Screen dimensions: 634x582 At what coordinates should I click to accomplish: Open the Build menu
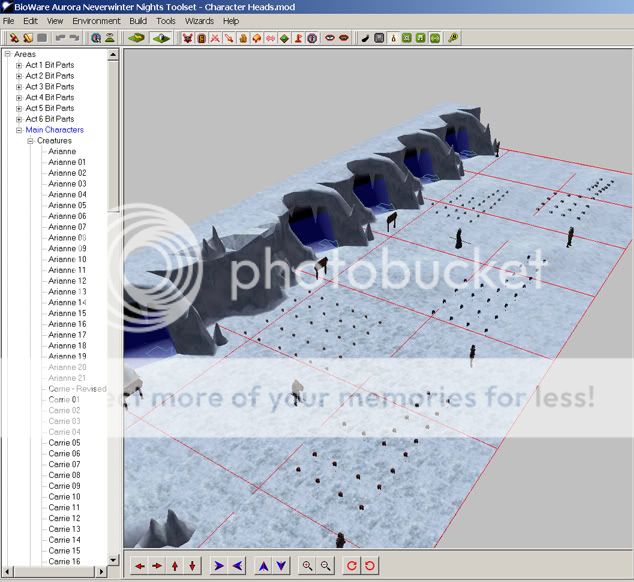[x=138, y=21]
